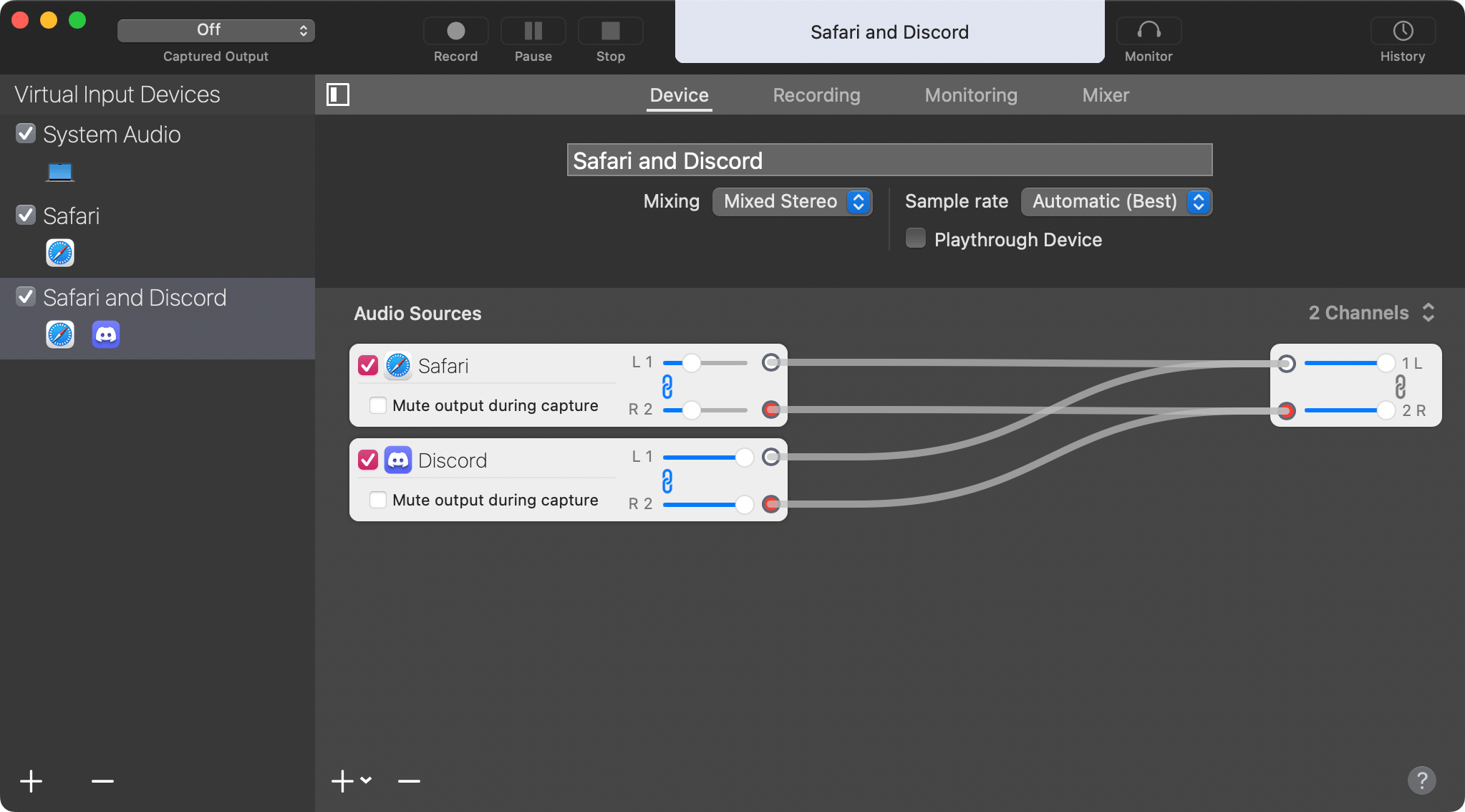Toggle the sidebar panel icon
This screenshot has width=1465, height=812.
pyautogui.click(x=338, y=95)
